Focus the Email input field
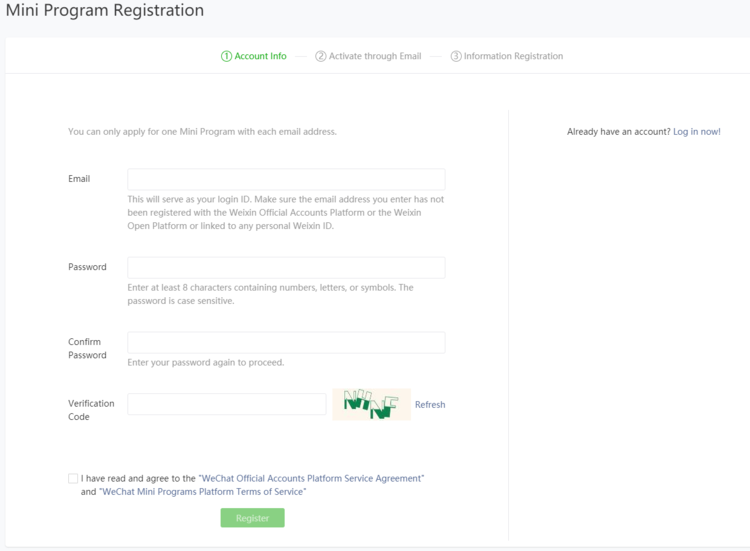 (286, 179)
